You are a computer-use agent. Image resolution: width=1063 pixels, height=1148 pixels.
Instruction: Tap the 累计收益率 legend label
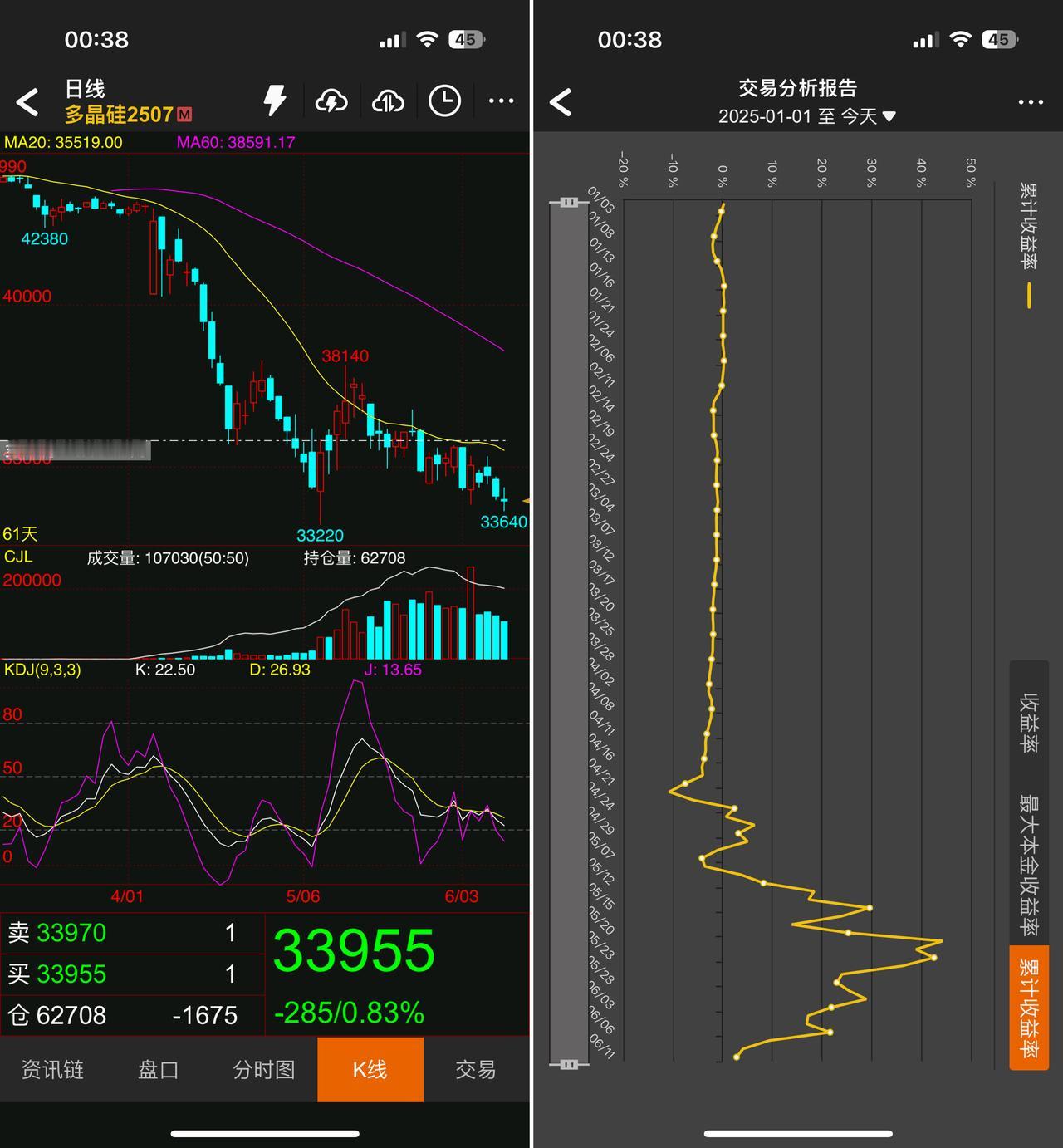click(x=1028, y=226)
